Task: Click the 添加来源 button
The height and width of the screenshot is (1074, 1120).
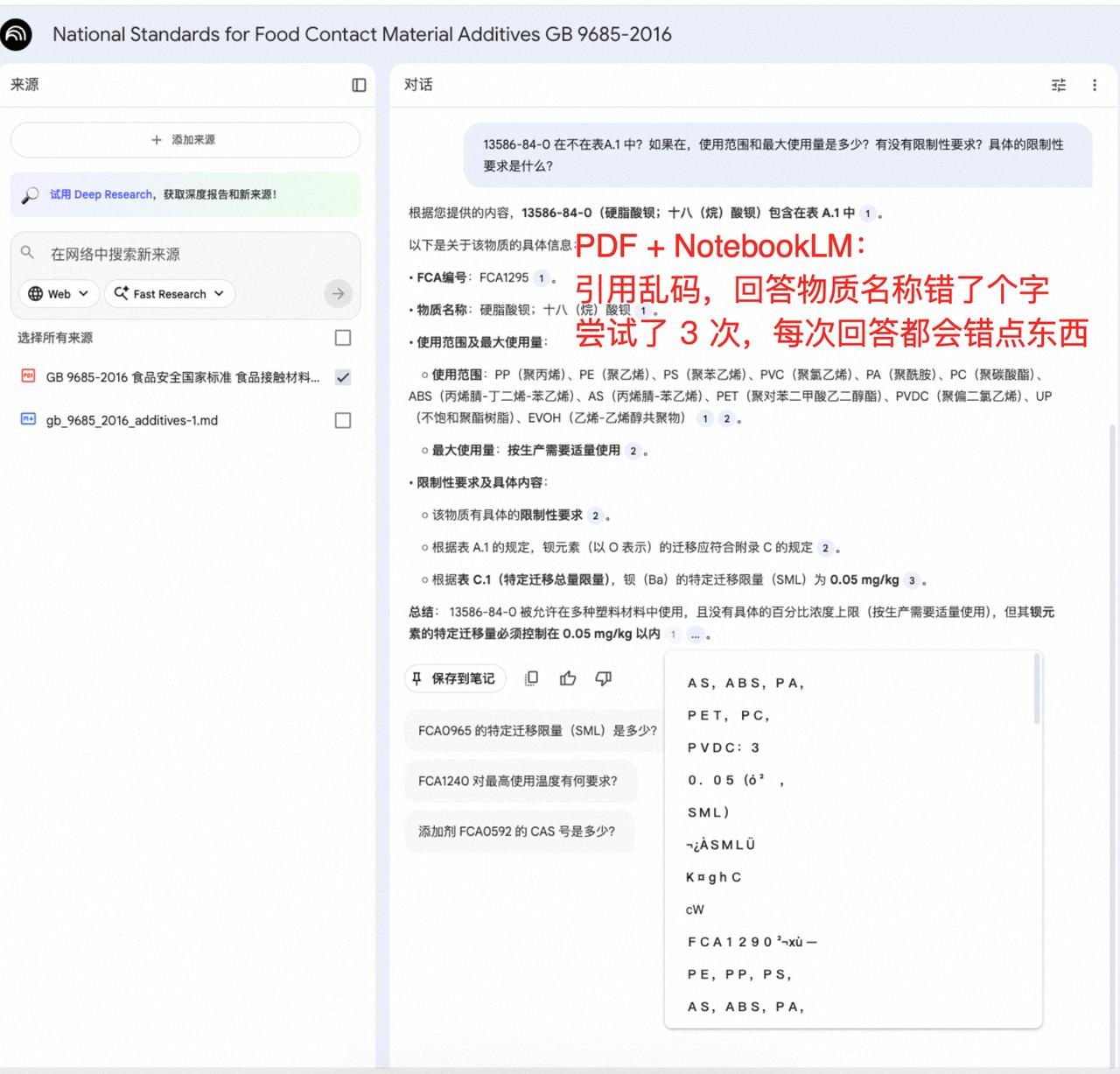Action: click(185, 139)
